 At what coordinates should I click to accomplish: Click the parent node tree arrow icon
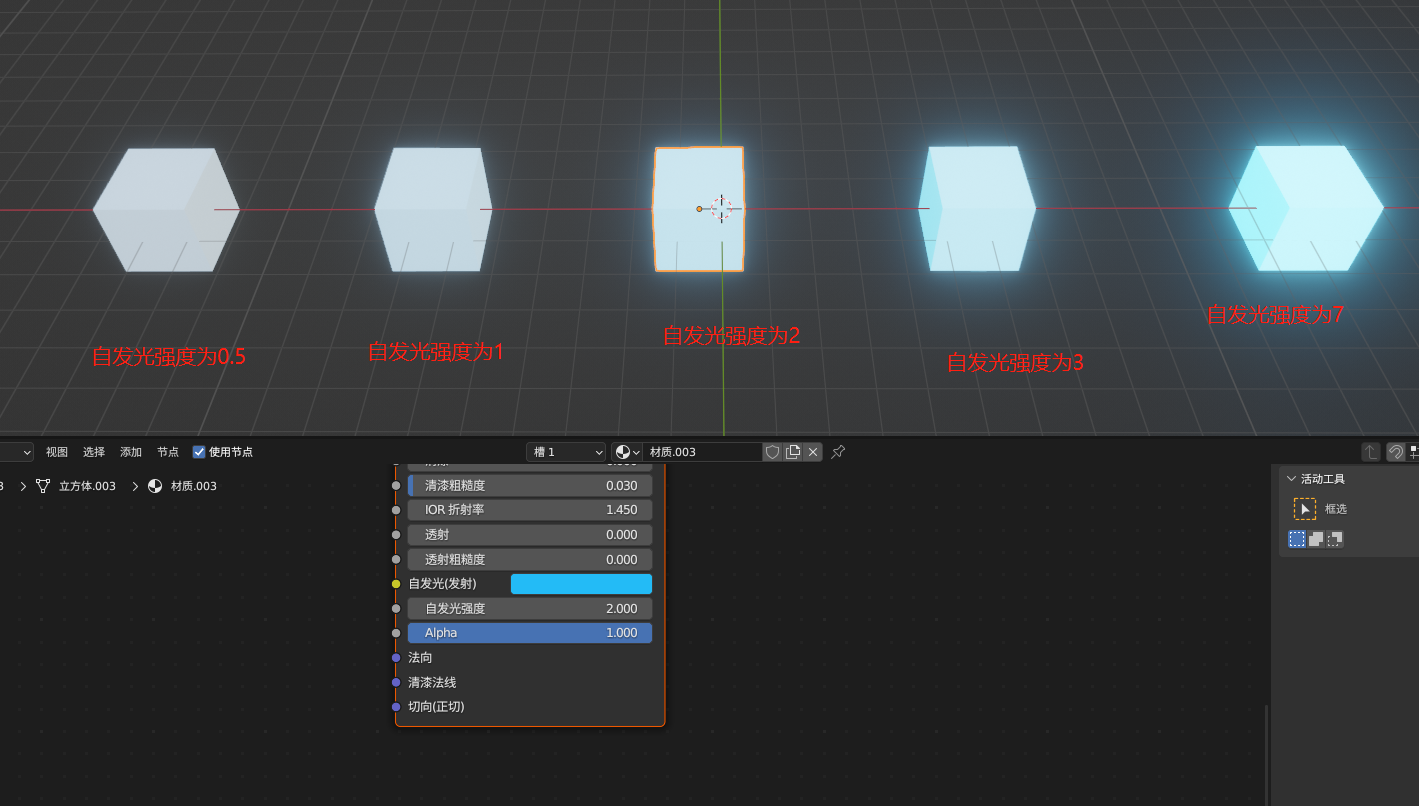pos(1371,452)
